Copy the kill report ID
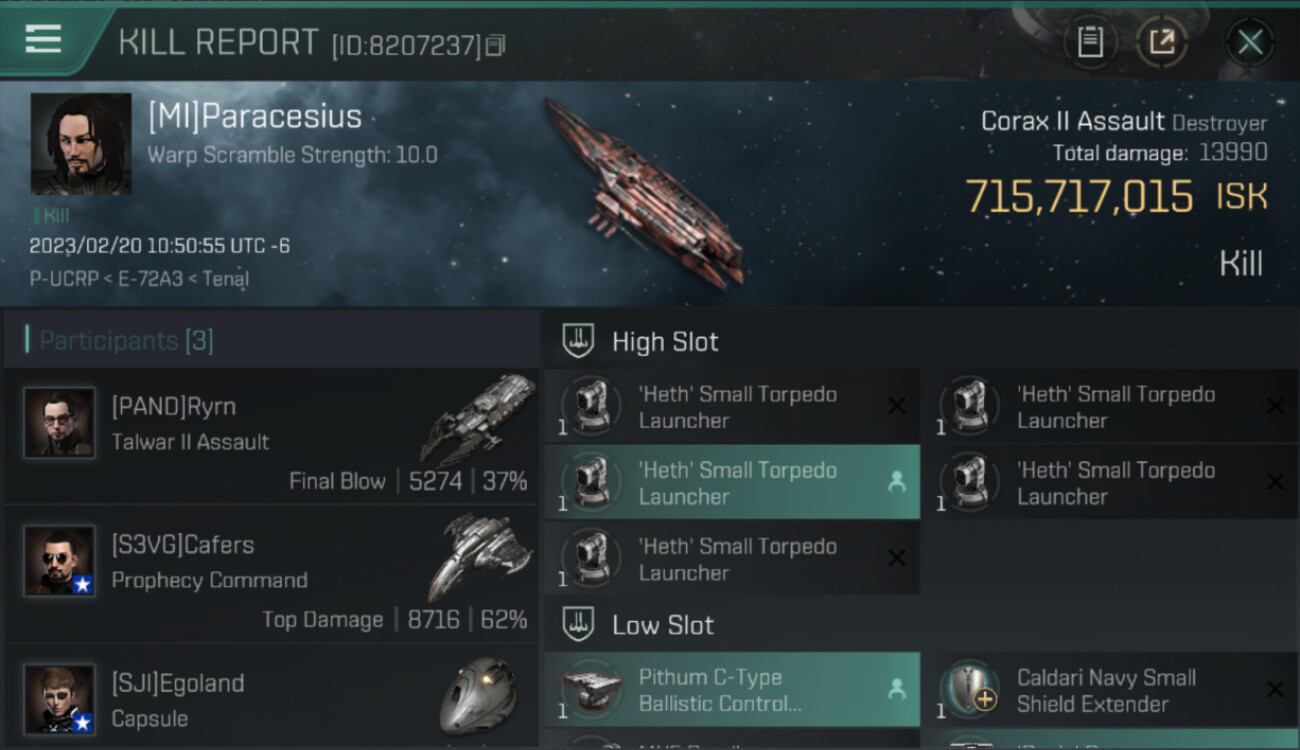The image size is (1300, 750). (x=496, y=45)
